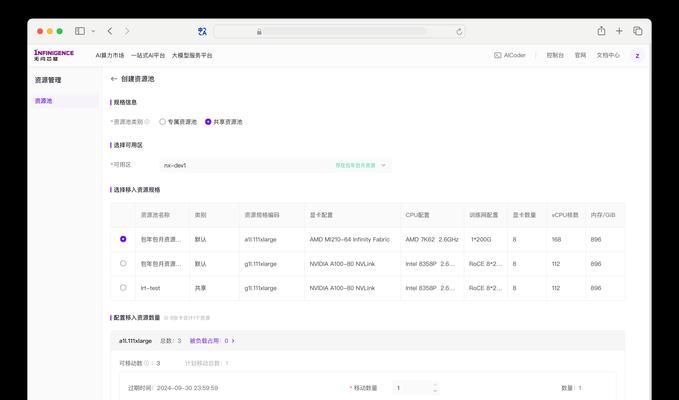This screenshot has height=400, width=679.
Task: Expand the 被负载占用: 0 link
Action: point(212,341)
